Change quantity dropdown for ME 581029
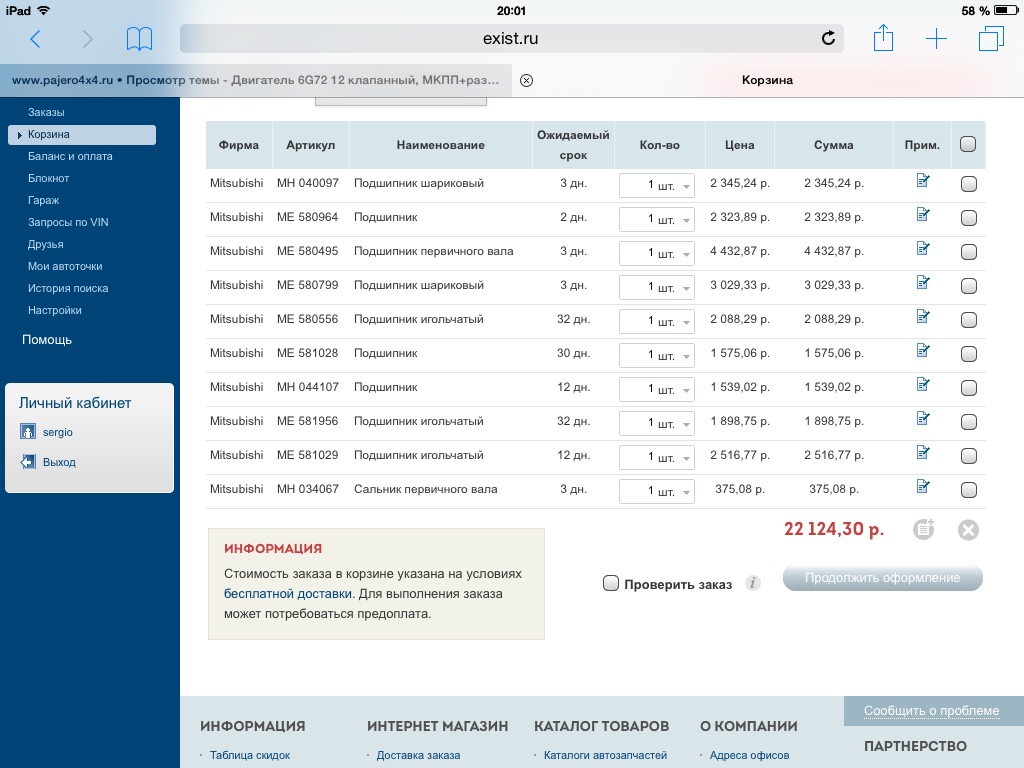1024x768 pixels. [657, 457]
